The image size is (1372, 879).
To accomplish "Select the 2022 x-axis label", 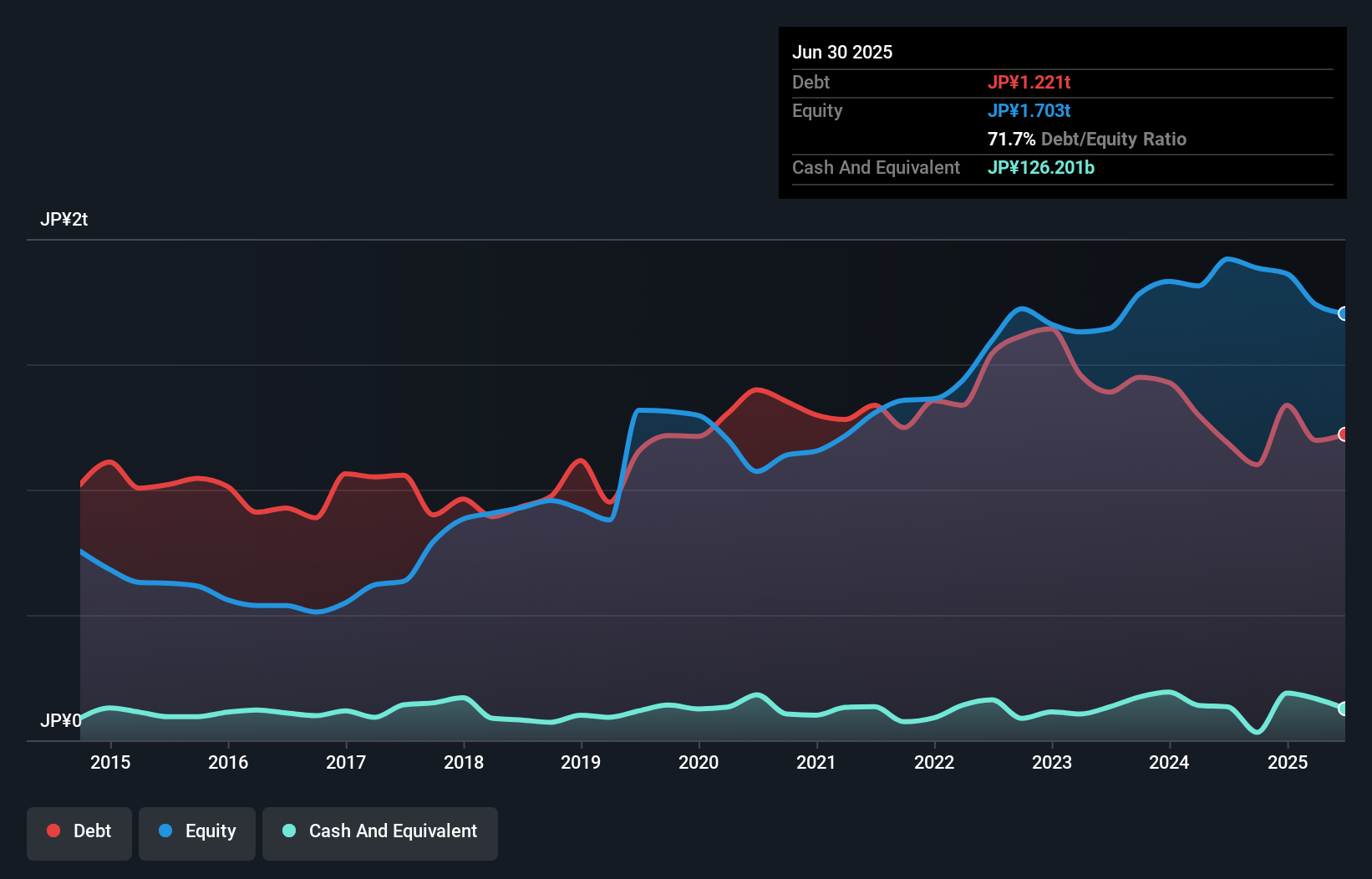I will 934,763.
